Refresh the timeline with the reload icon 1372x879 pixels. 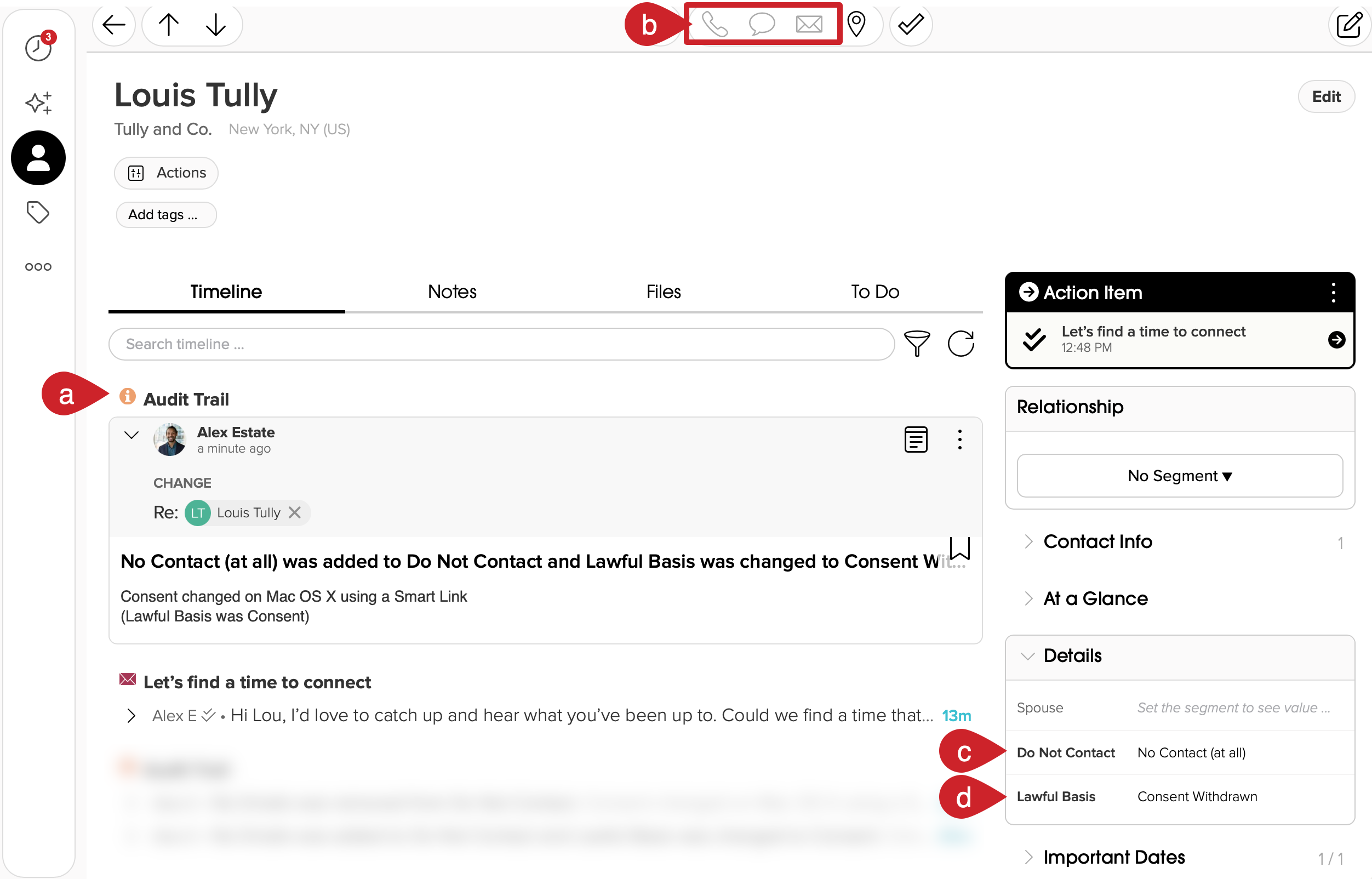pos(961,344)
